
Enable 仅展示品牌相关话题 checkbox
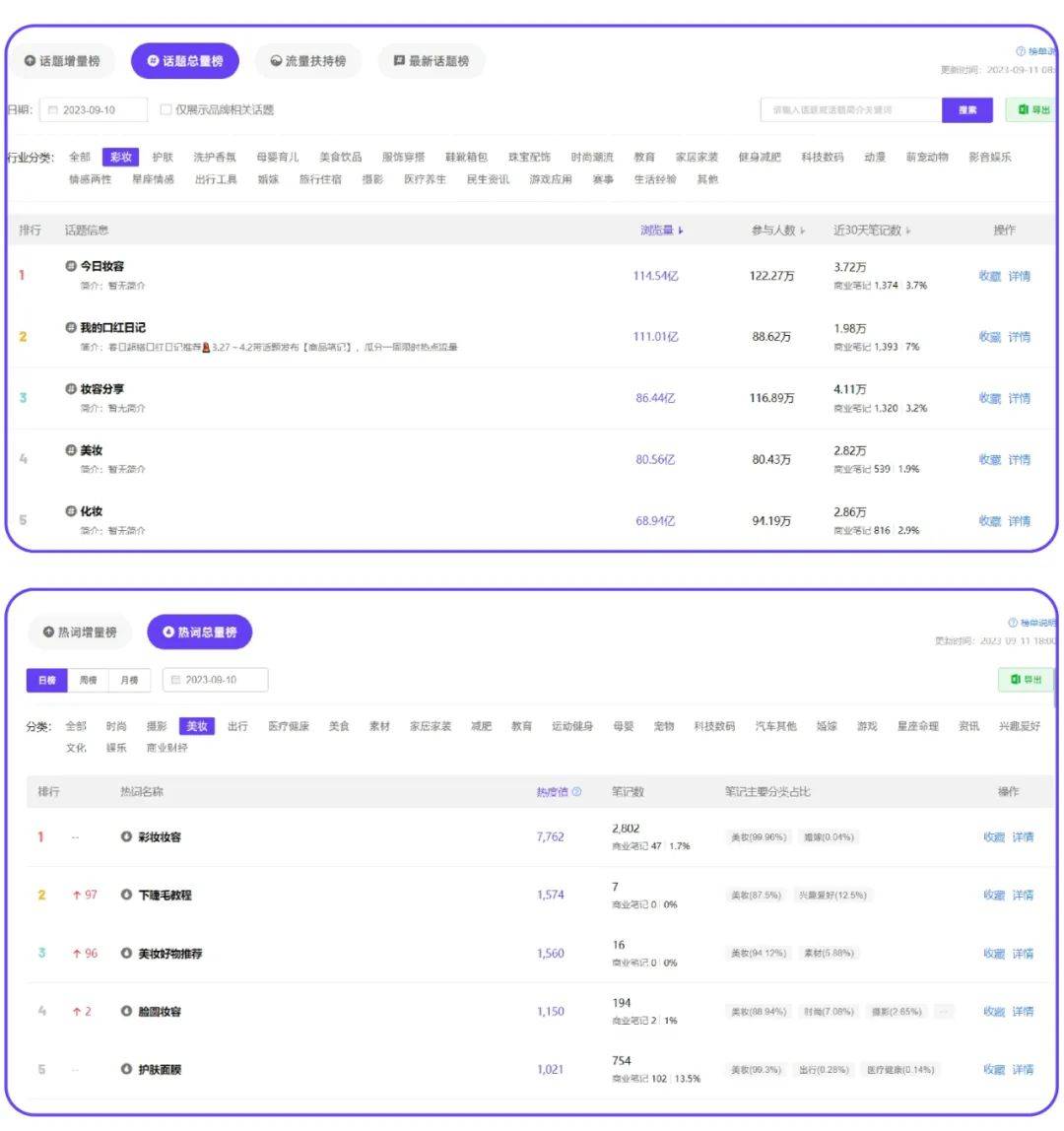pyautogui.click(x=166, y=109)
